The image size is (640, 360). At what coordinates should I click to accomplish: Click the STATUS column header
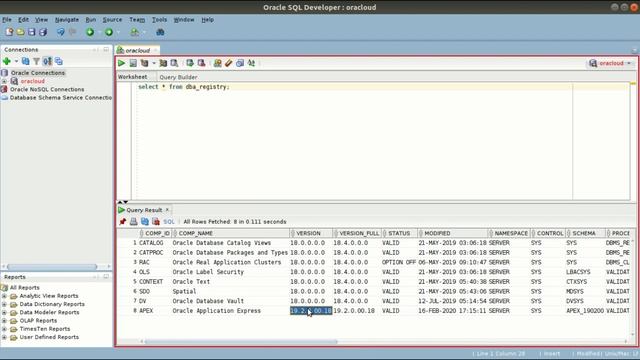[x=399, y=233]
